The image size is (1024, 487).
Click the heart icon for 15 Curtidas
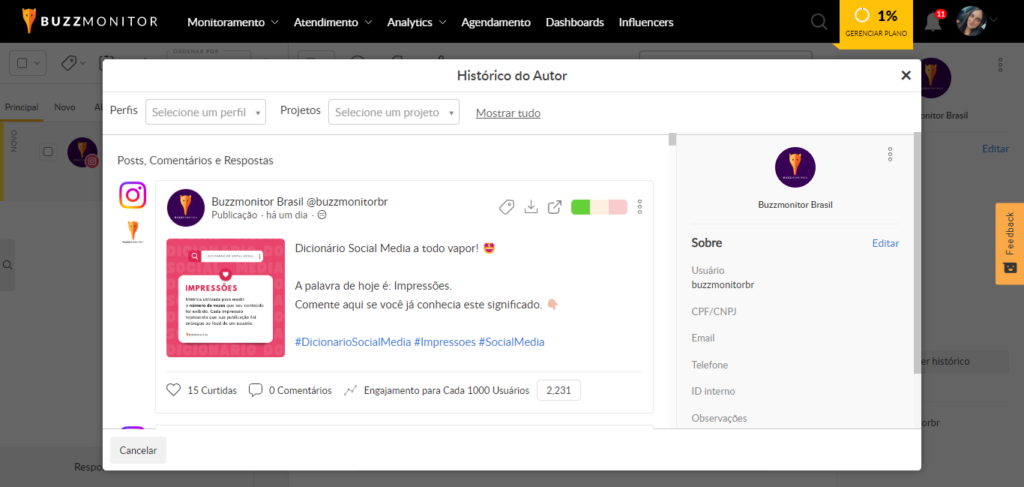[x=174, y=390]
